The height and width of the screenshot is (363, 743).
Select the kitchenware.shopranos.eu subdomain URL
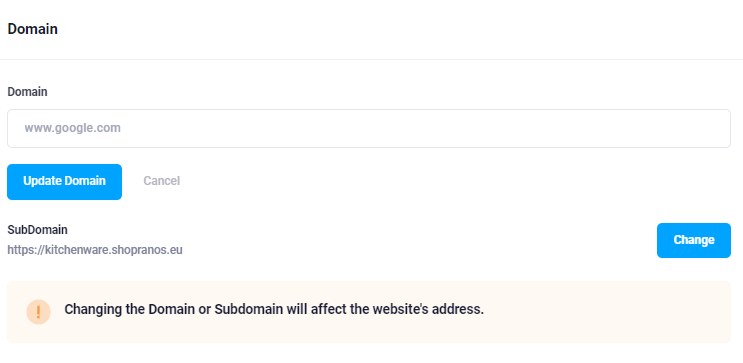click(95, 250)
